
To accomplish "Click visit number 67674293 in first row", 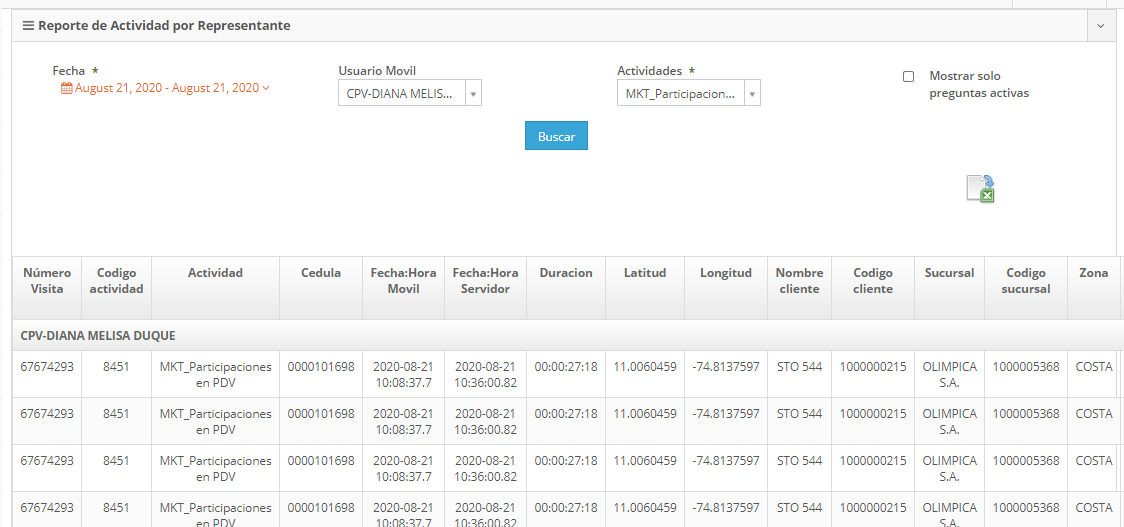I will click(47, 367).
